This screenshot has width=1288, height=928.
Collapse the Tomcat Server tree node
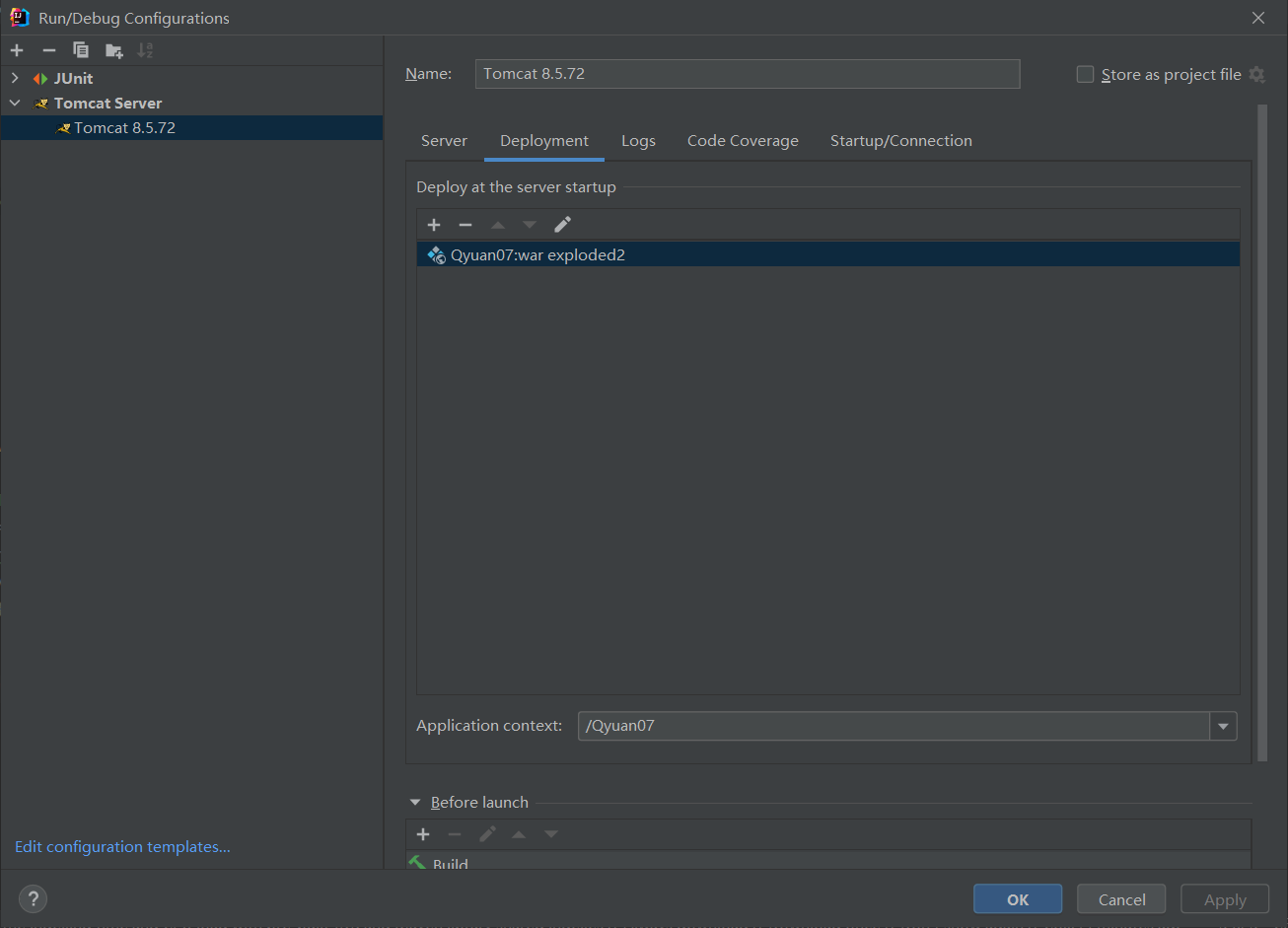(x=15, y=104)
